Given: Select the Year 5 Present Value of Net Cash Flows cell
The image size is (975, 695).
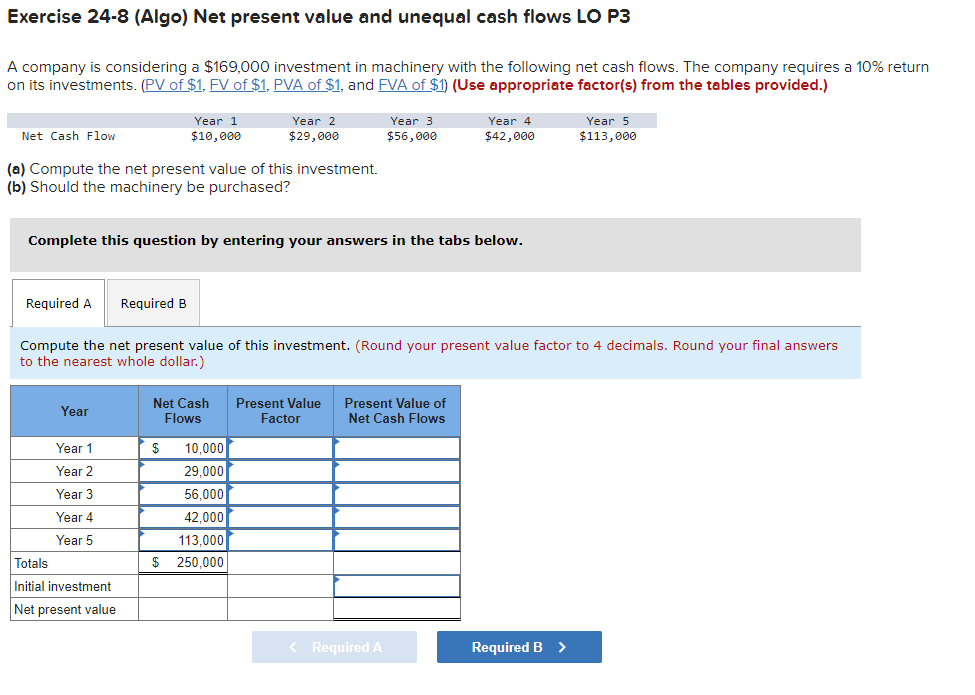Looking at the screenshot, I should point(396,540).
